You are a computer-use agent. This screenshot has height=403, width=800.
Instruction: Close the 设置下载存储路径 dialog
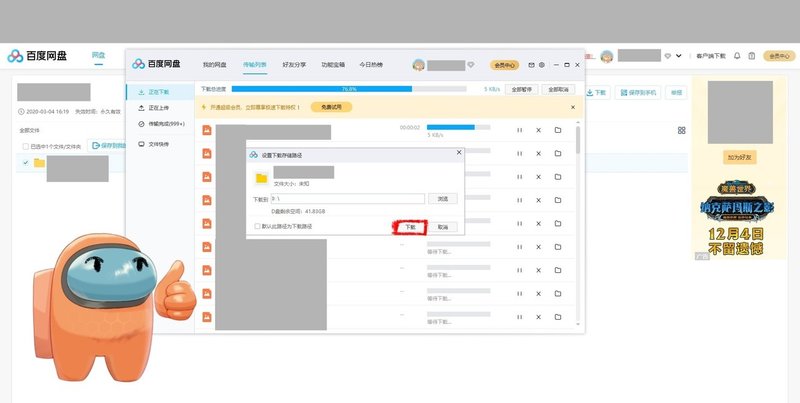click(x=459, y=153)
